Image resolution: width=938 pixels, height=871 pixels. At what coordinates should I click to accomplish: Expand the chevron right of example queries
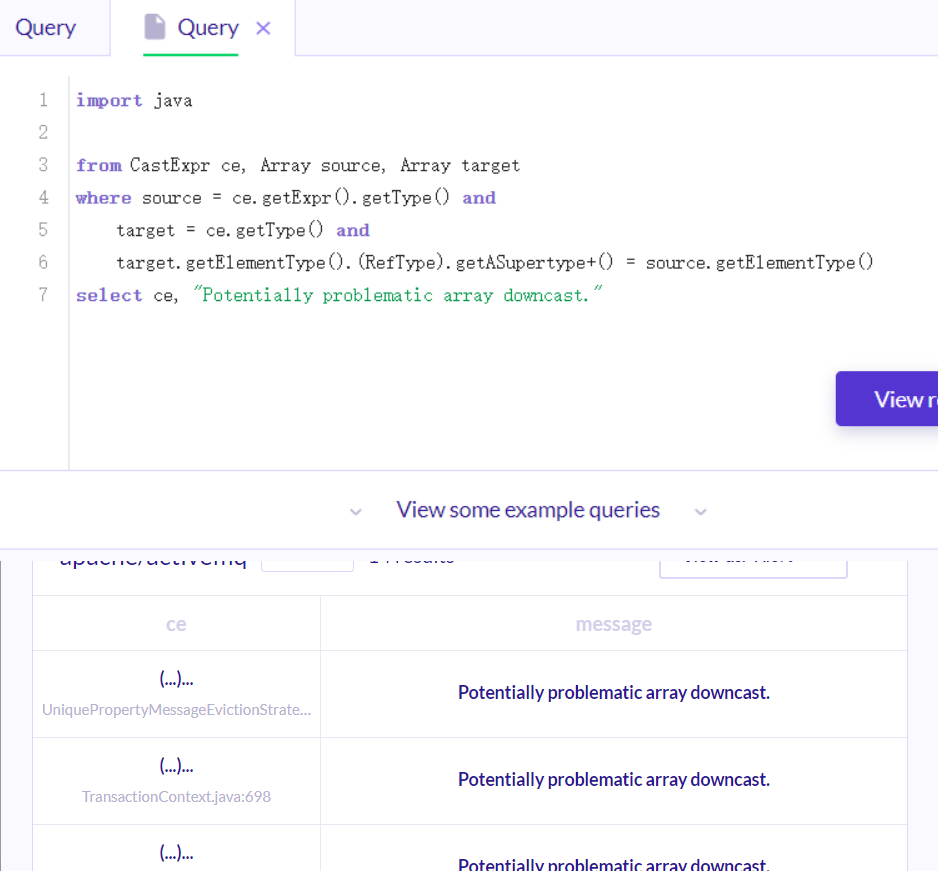pyautogui.click(x=701, y=512)
